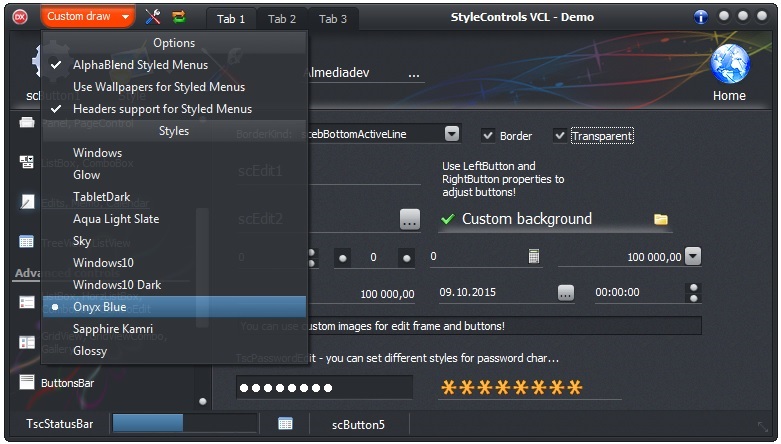This screenshot has height=444, width=781.
Task: Click the ellipsis button in scEdit2 field
Action: coord(410,220)
